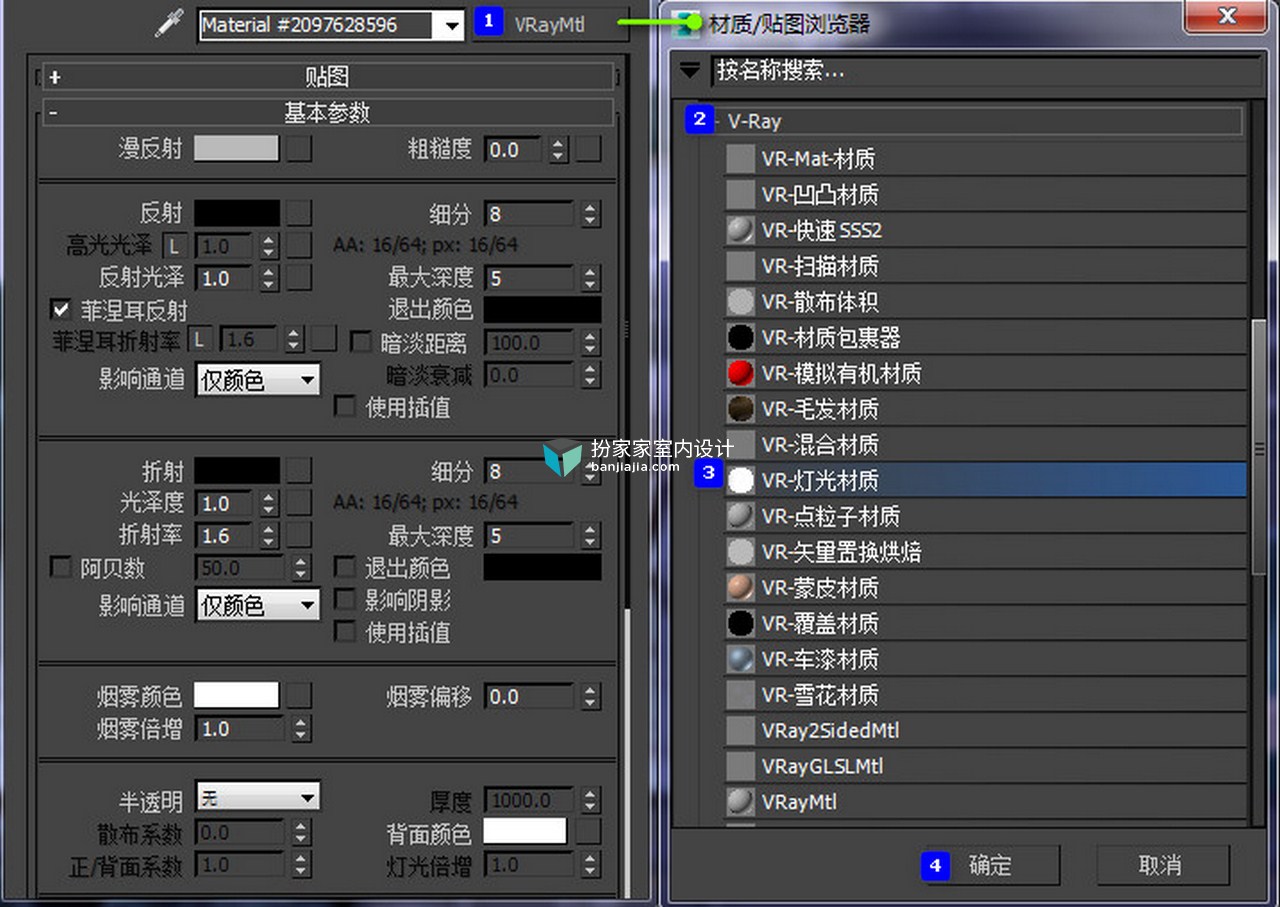Click the 确定 button
1280x907 pixels.
coord(990,865)
